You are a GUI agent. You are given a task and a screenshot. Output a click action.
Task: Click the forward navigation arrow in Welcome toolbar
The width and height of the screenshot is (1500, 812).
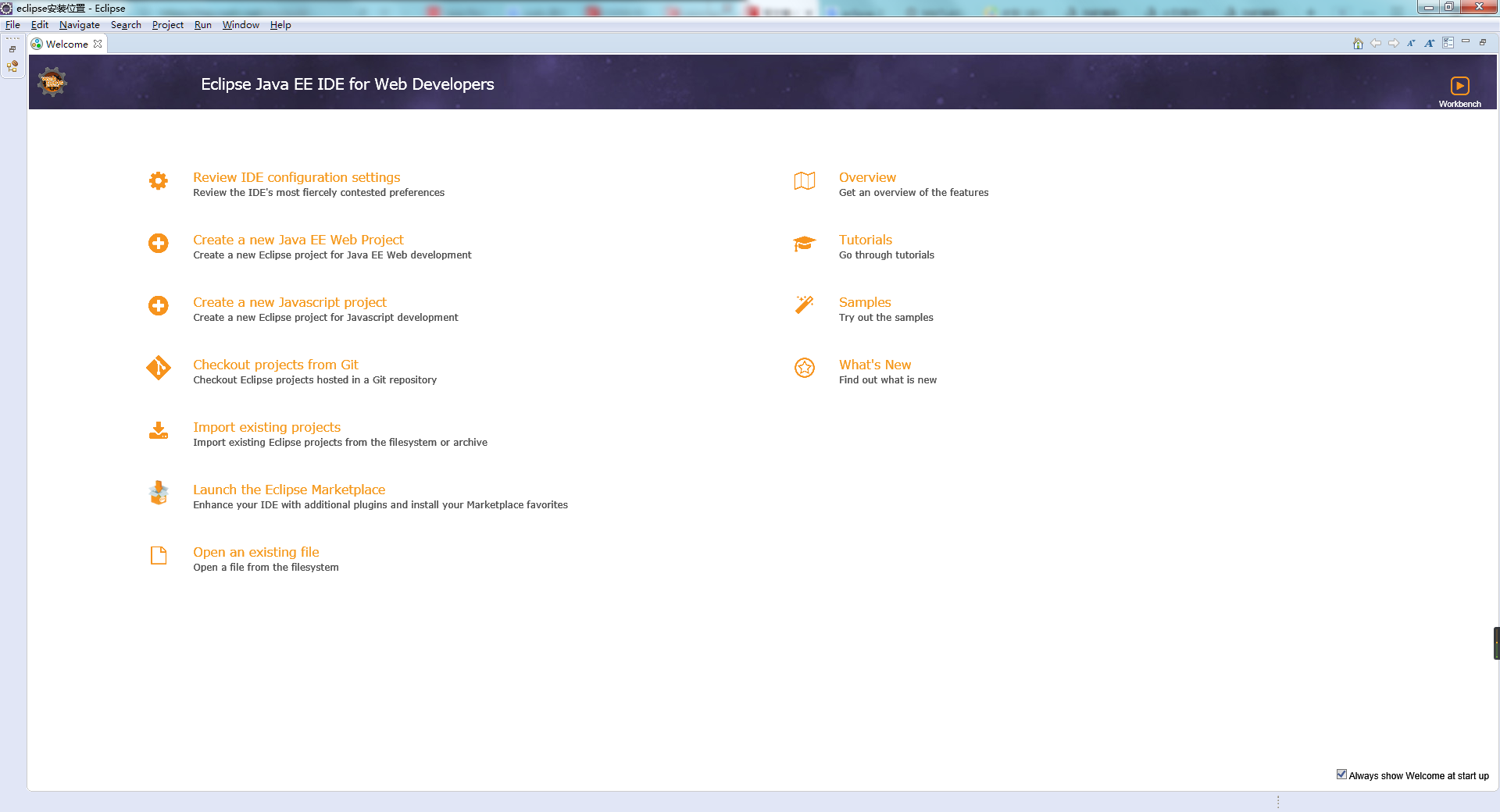pos(1394,44)
